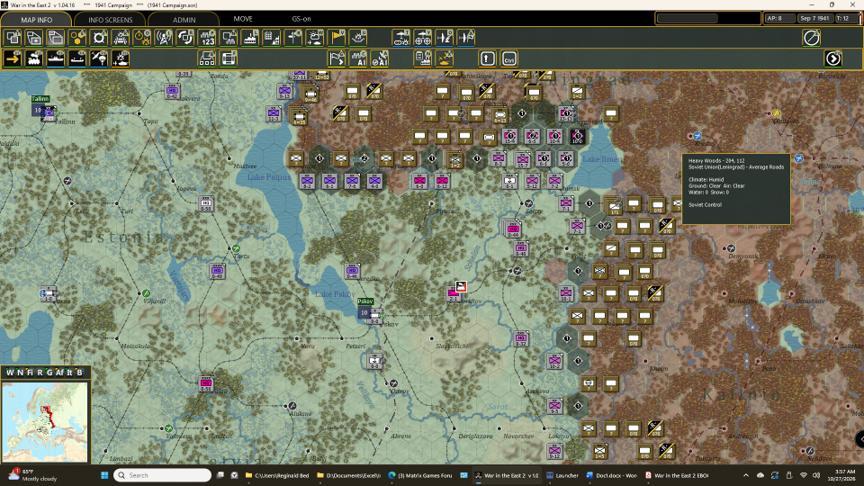
Task: Toggle the stopwatch explosion toolbar icon
Action: click(x=142, y=38)
